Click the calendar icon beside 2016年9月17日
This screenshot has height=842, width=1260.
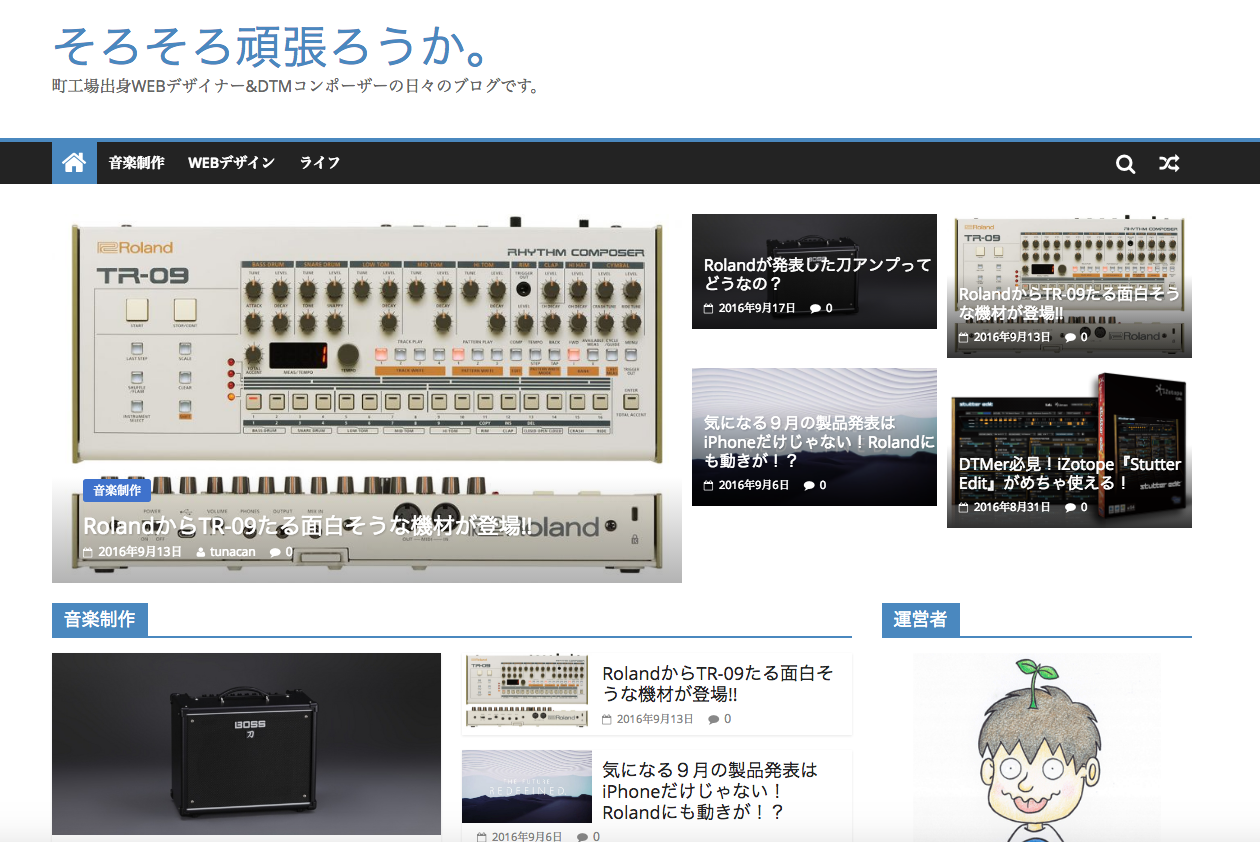[709, 308]
